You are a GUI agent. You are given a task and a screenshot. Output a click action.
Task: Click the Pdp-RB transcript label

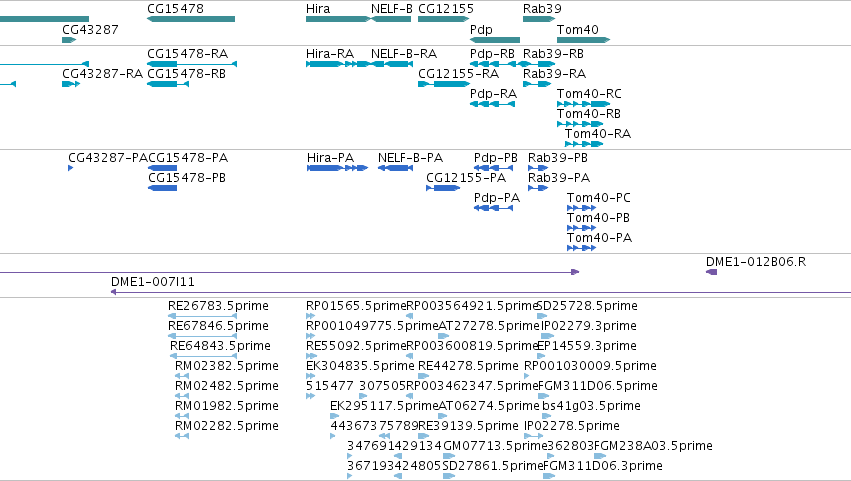tap(492, 54)
